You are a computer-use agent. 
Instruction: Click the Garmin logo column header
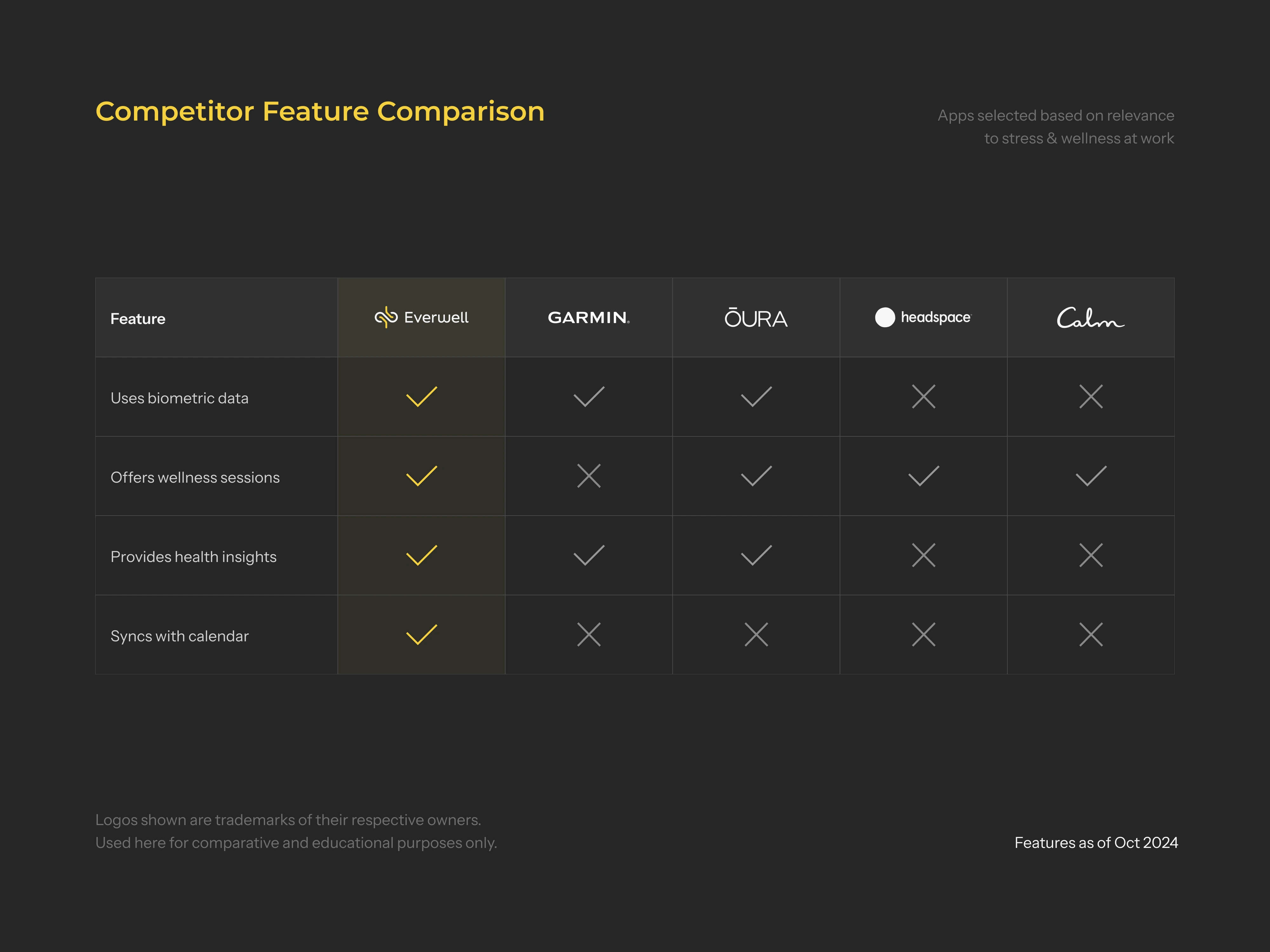tap(589, 317)
